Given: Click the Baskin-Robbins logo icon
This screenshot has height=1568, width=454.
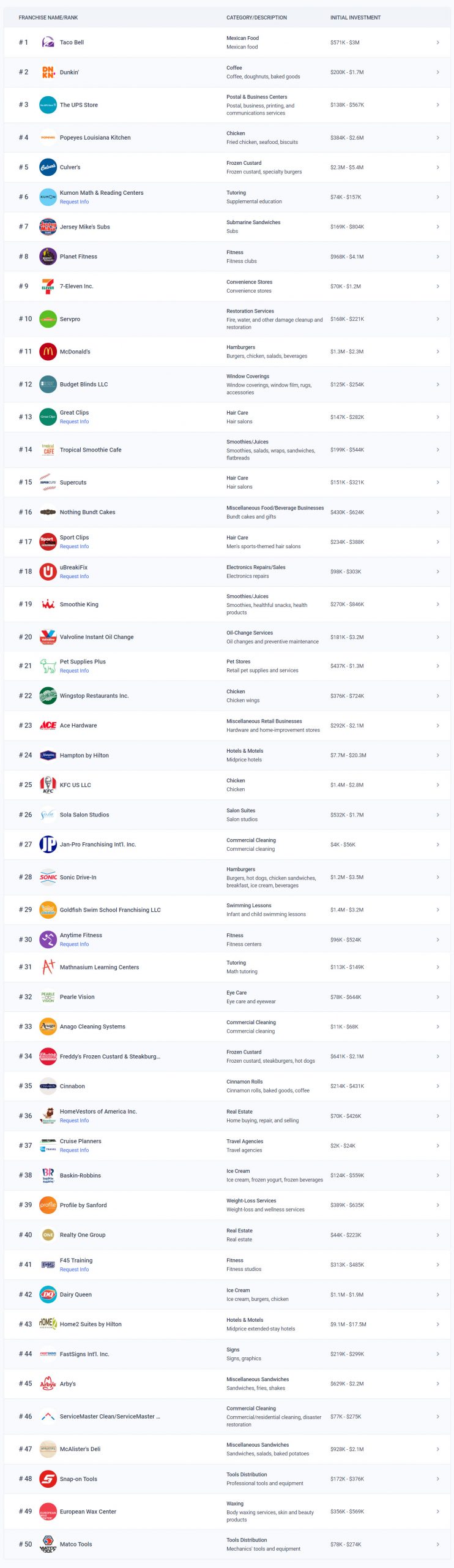Looking at the screenshot, I should 48,1175.
